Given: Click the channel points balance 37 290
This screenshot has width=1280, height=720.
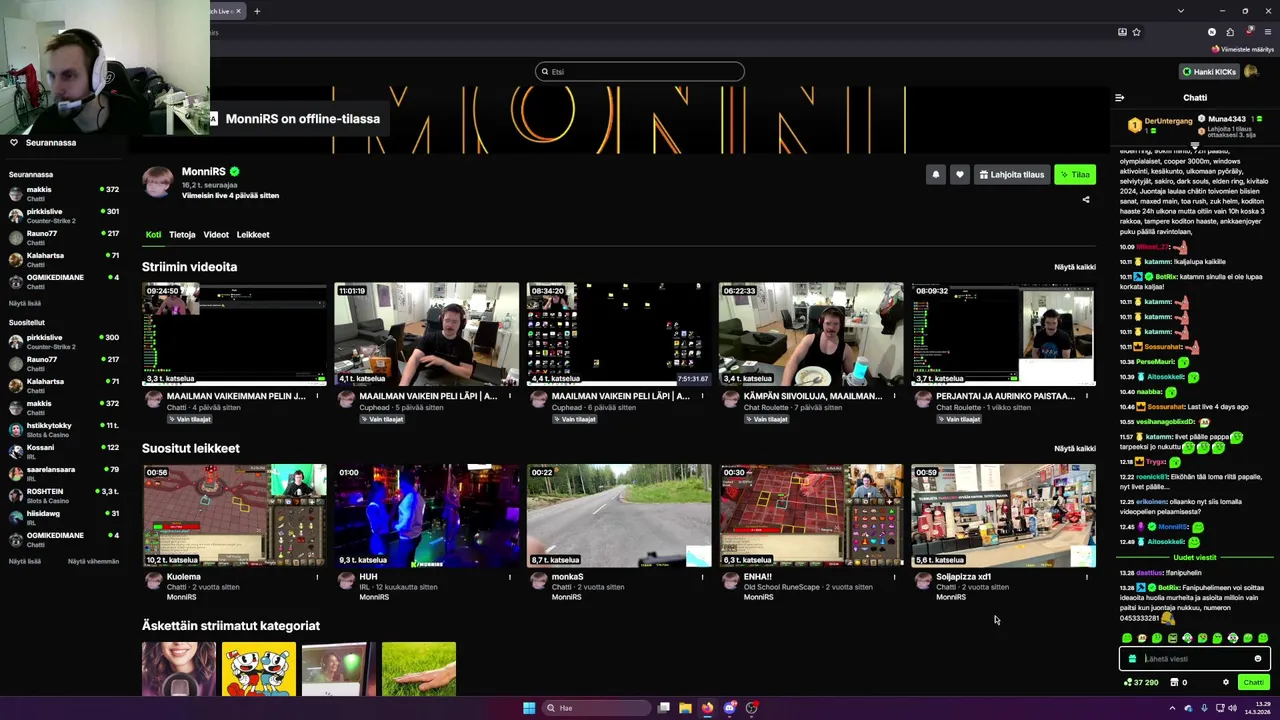Looking at the screenshot, I should (1141, 683).
